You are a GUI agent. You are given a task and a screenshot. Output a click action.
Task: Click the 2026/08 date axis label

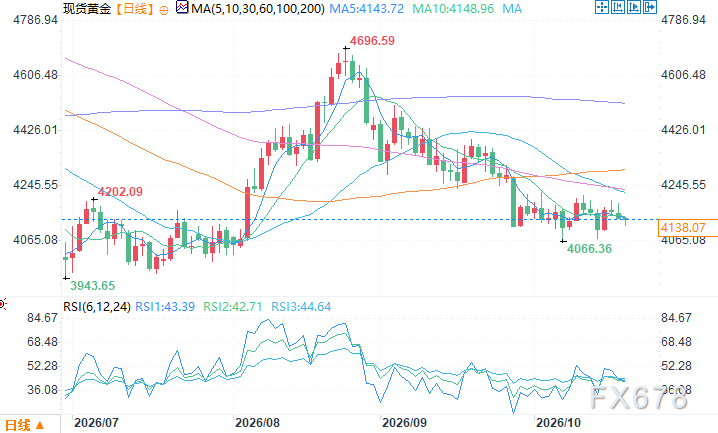257,422
